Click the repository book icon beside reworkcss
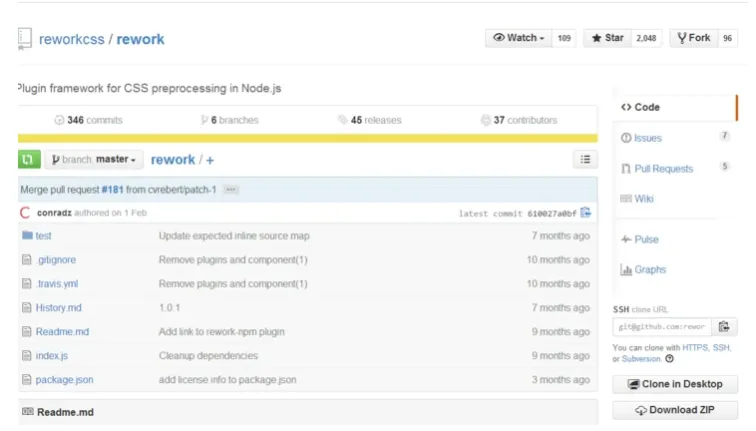 [25, 38]
